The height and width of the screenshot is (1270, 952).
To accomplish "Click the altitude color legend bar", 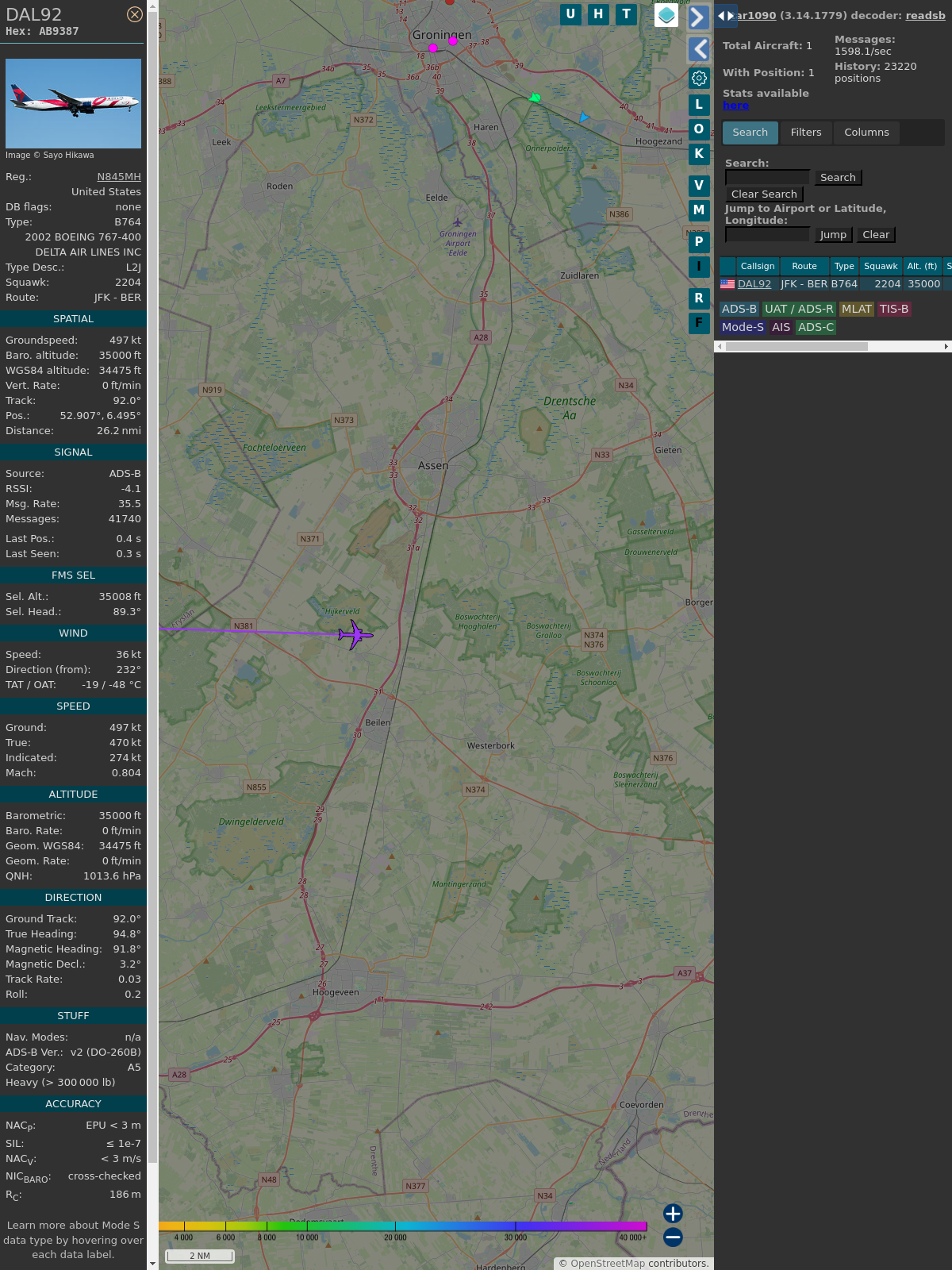I will [403, 1226].
